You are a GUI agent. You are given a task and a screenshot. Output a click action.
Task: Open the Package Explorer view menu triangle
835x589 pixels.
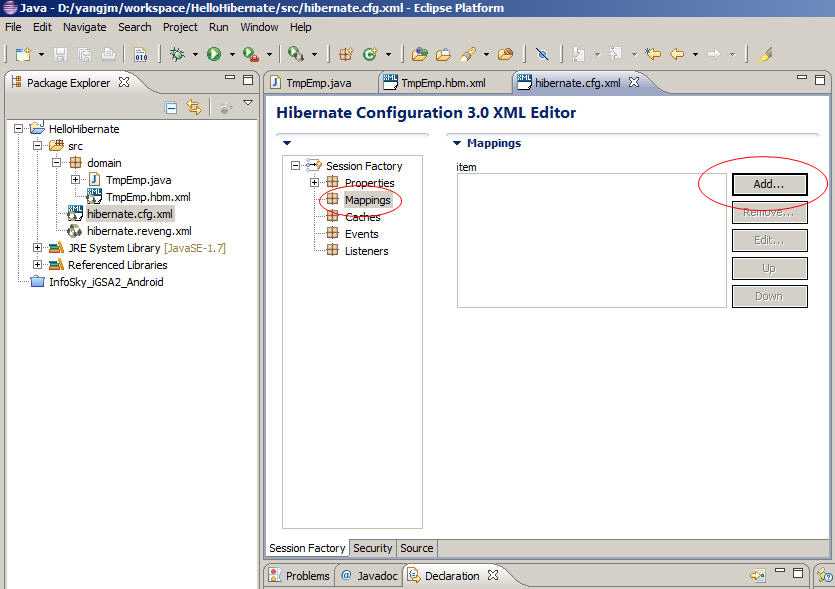[248, 102]
